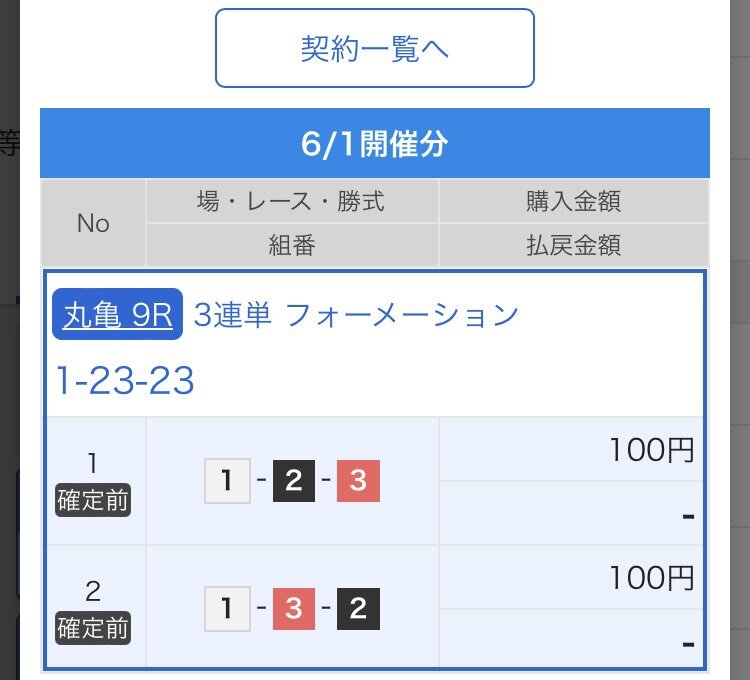Click the 100円 amount for bet 2
The height and width of the screenshot is (680, 750).
[x=651, y=578]
